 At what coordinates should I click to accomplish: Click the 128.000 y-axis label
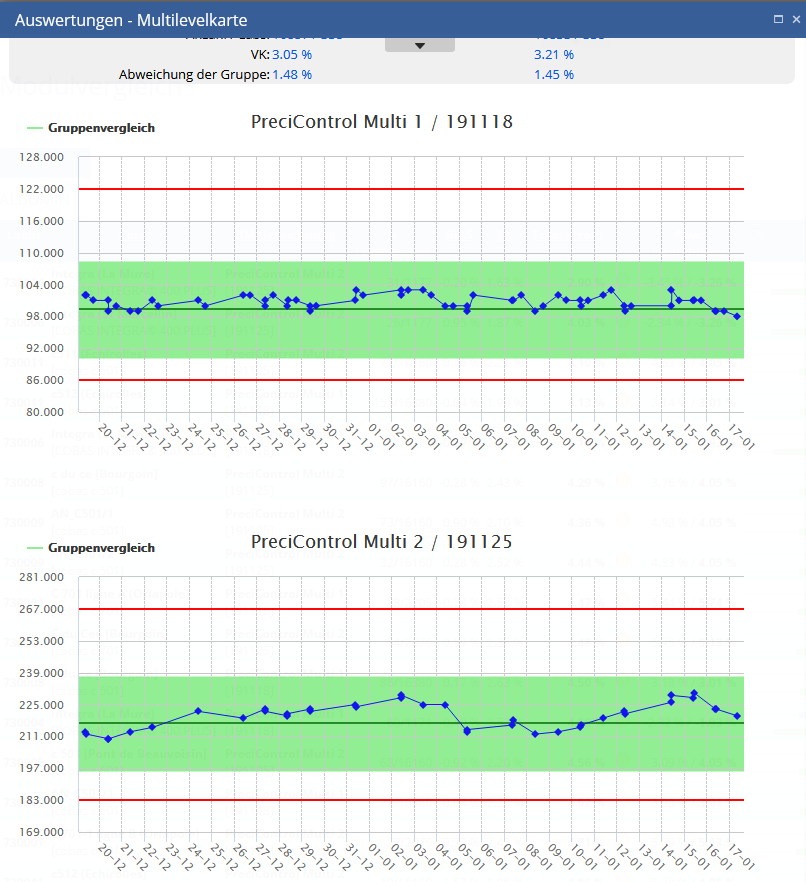click(x=42, y=158)
